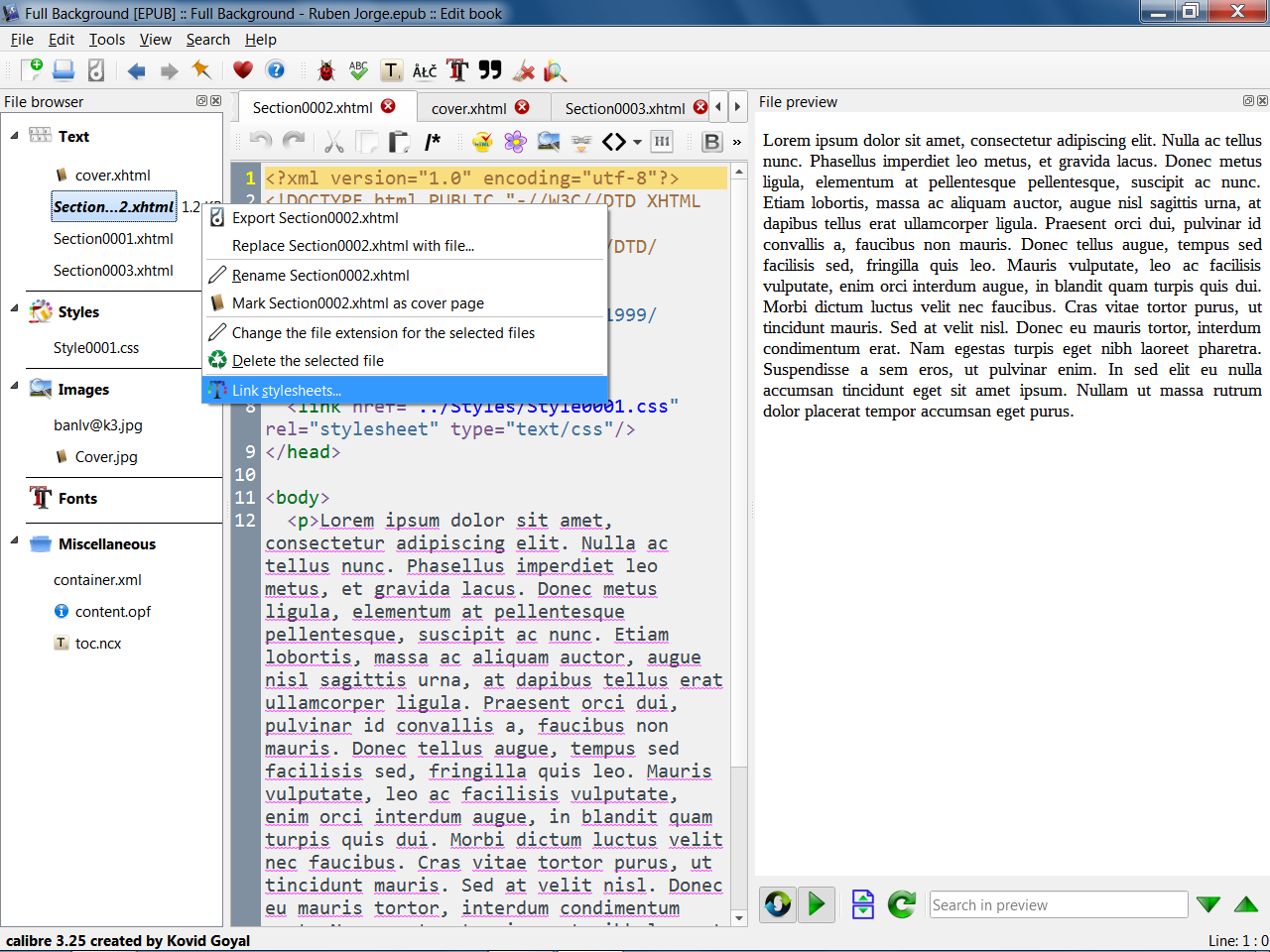Click the new file icon in toolbar
Screen dimensions: 1270x952
coord(32,69)
